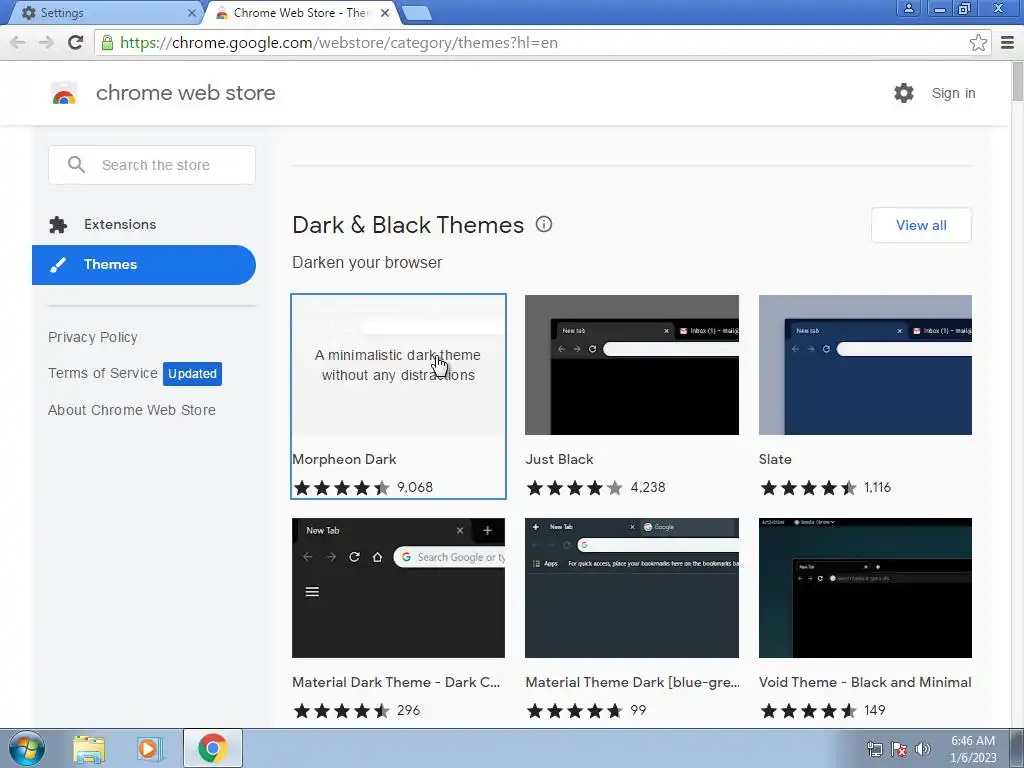The image size is (1024, 768).
Task: Click the Slate theme title
Action: click(x=775, y=459)
